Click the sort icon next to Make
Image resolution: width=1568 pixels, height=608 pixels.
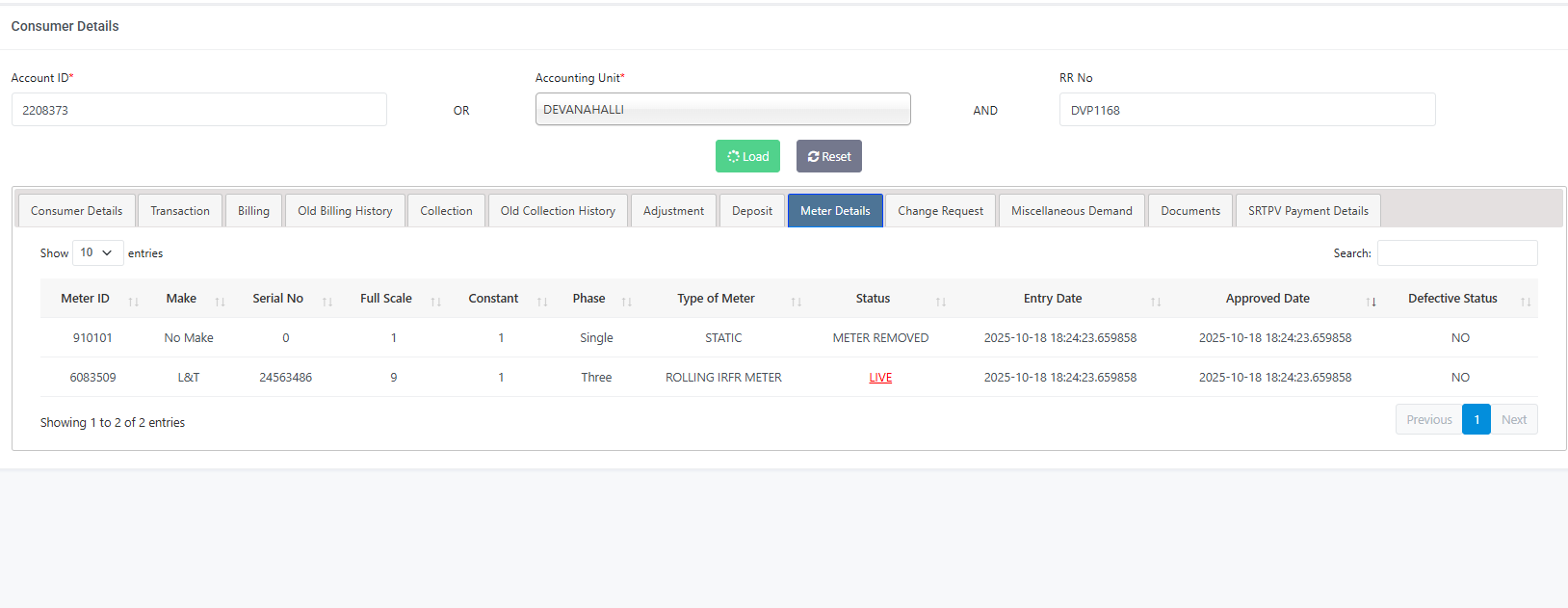click(220, 302)
